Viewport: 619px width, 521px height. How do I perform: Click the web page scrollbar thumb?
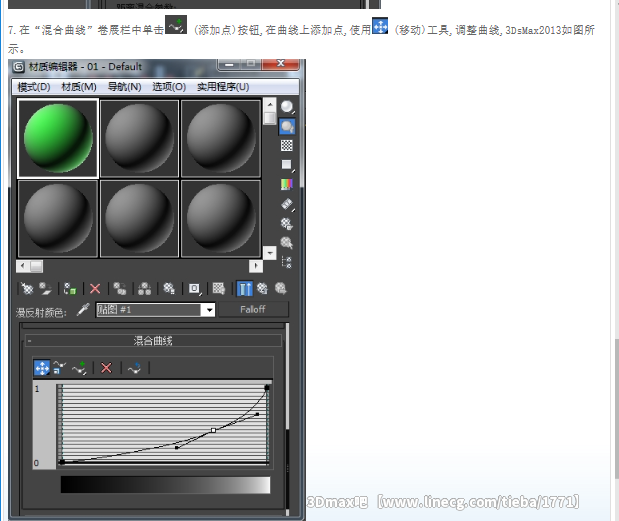tap(616, 409)
